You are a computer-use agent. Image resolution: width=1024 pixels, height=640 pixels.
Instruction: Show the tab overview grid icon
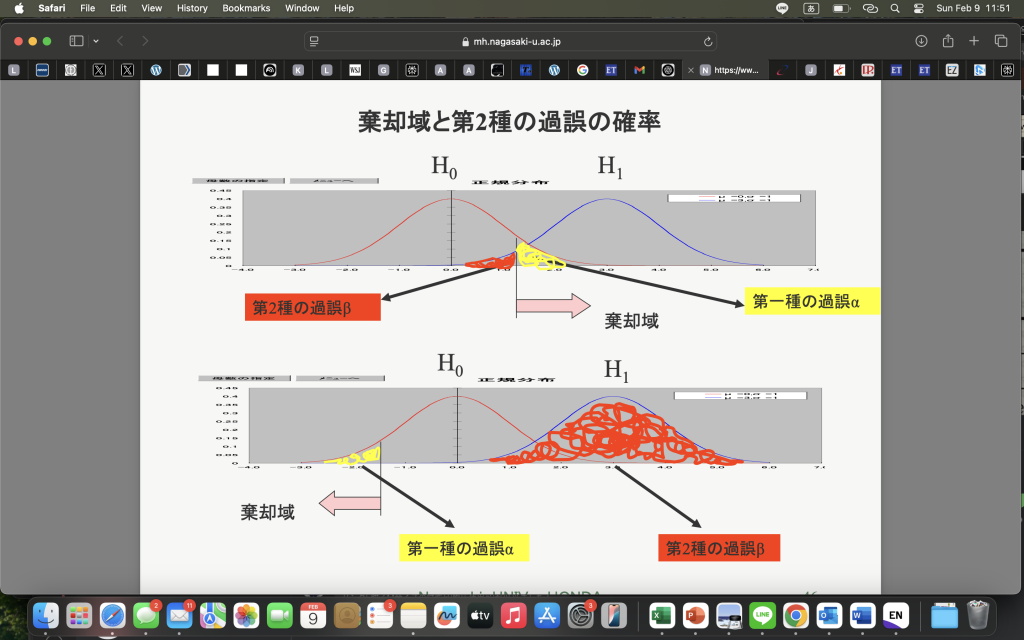click(1000, 41)
